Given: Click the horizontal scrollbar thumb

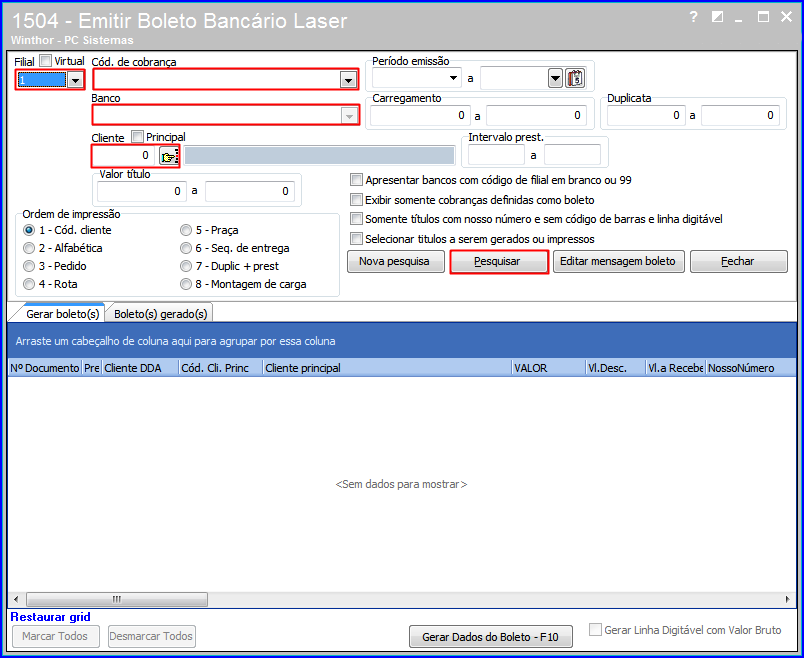Looking at the screenshot, I should (x=117, y=599).
